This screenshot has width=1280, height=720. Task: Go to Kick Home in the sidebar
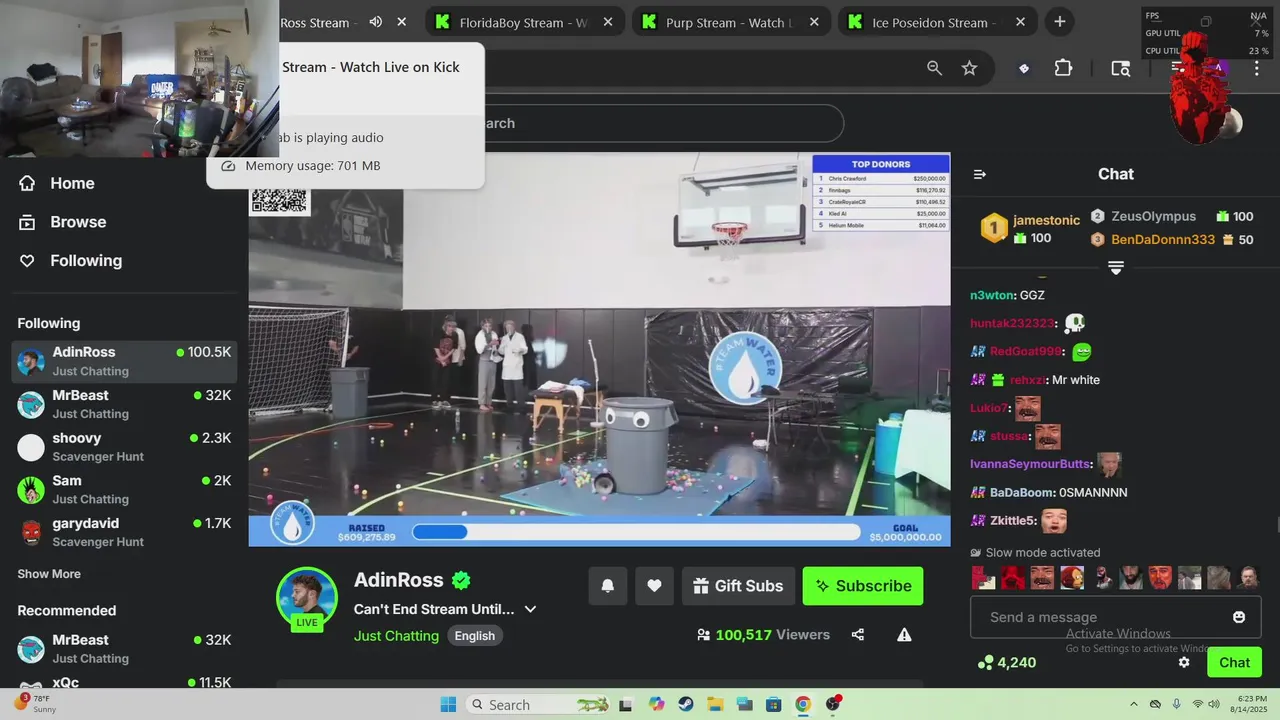coord(57,183)
